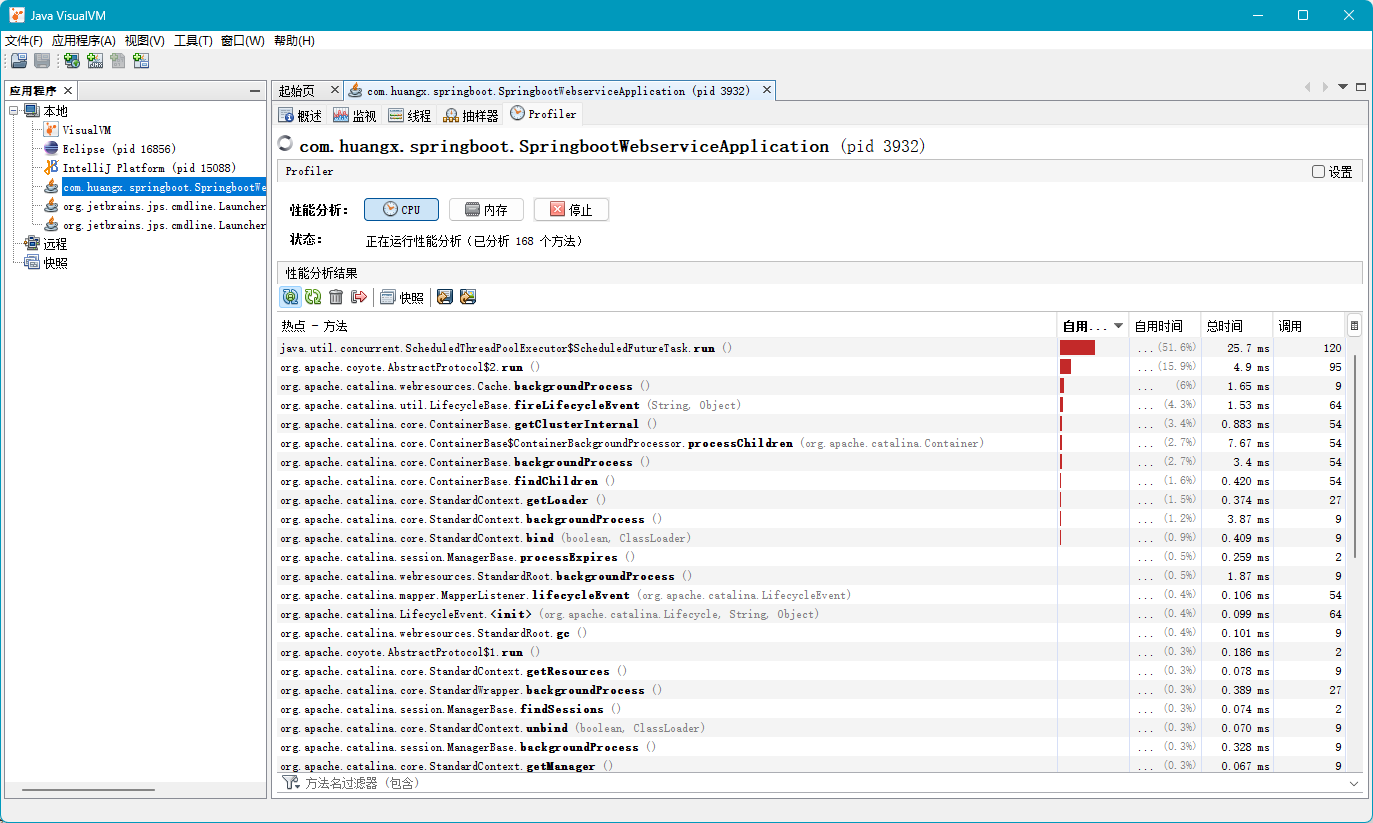Select the AbstractProtocol$2.run row

[x=811, y=367]
